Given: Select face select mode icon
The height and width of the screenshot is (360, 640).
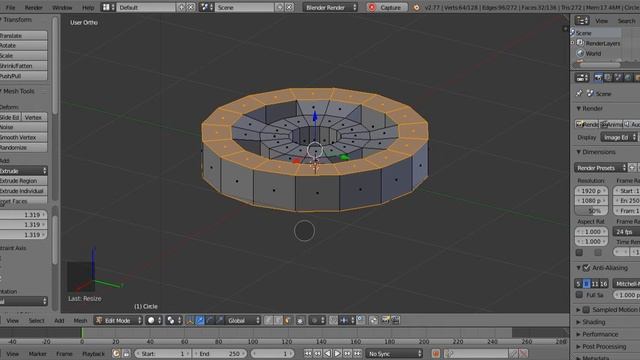Looking at the screenshot, I should pos(288,320).
